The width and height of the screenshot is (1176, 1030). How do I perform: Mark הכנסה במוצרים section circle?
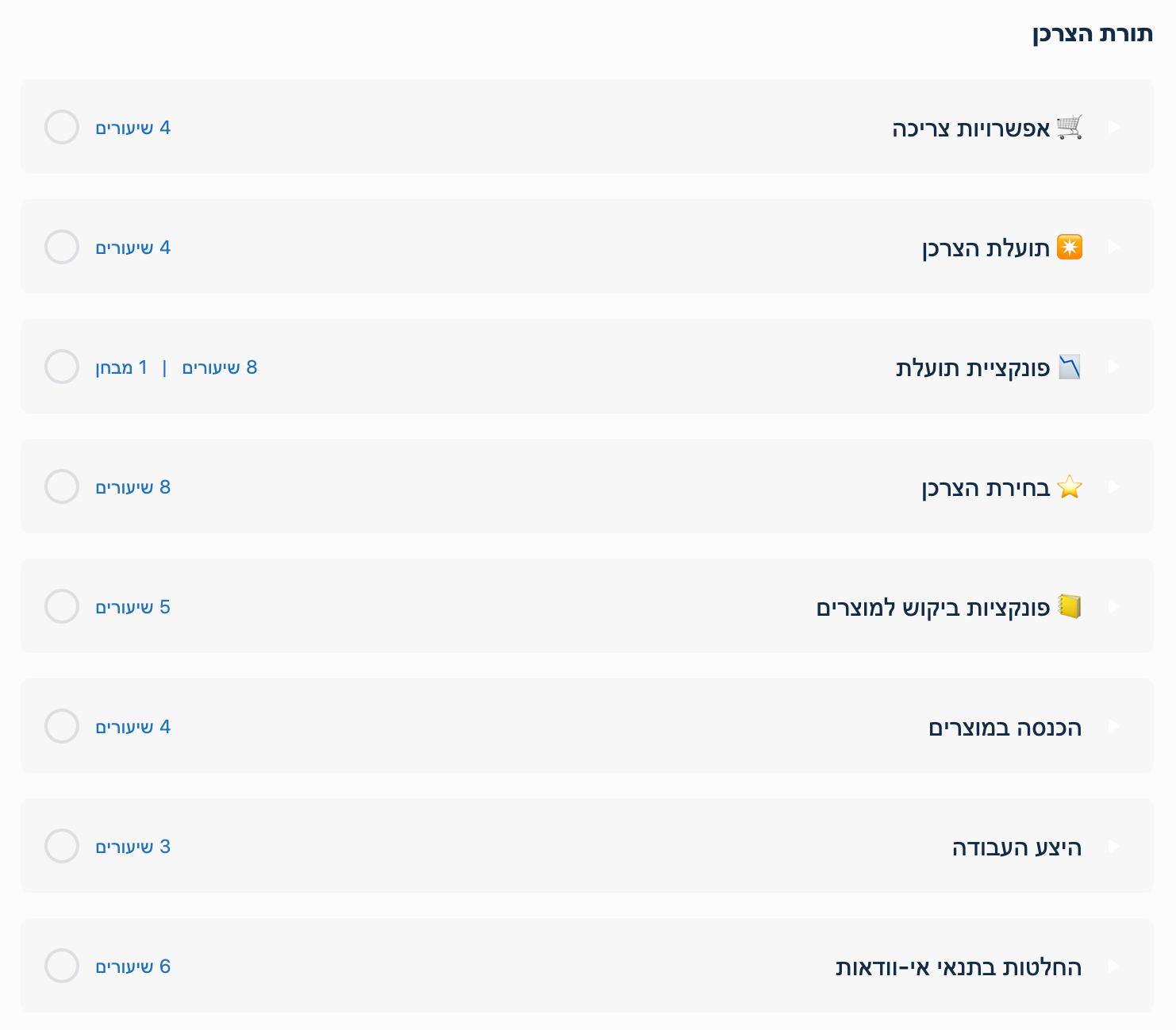tap(62, 726)
